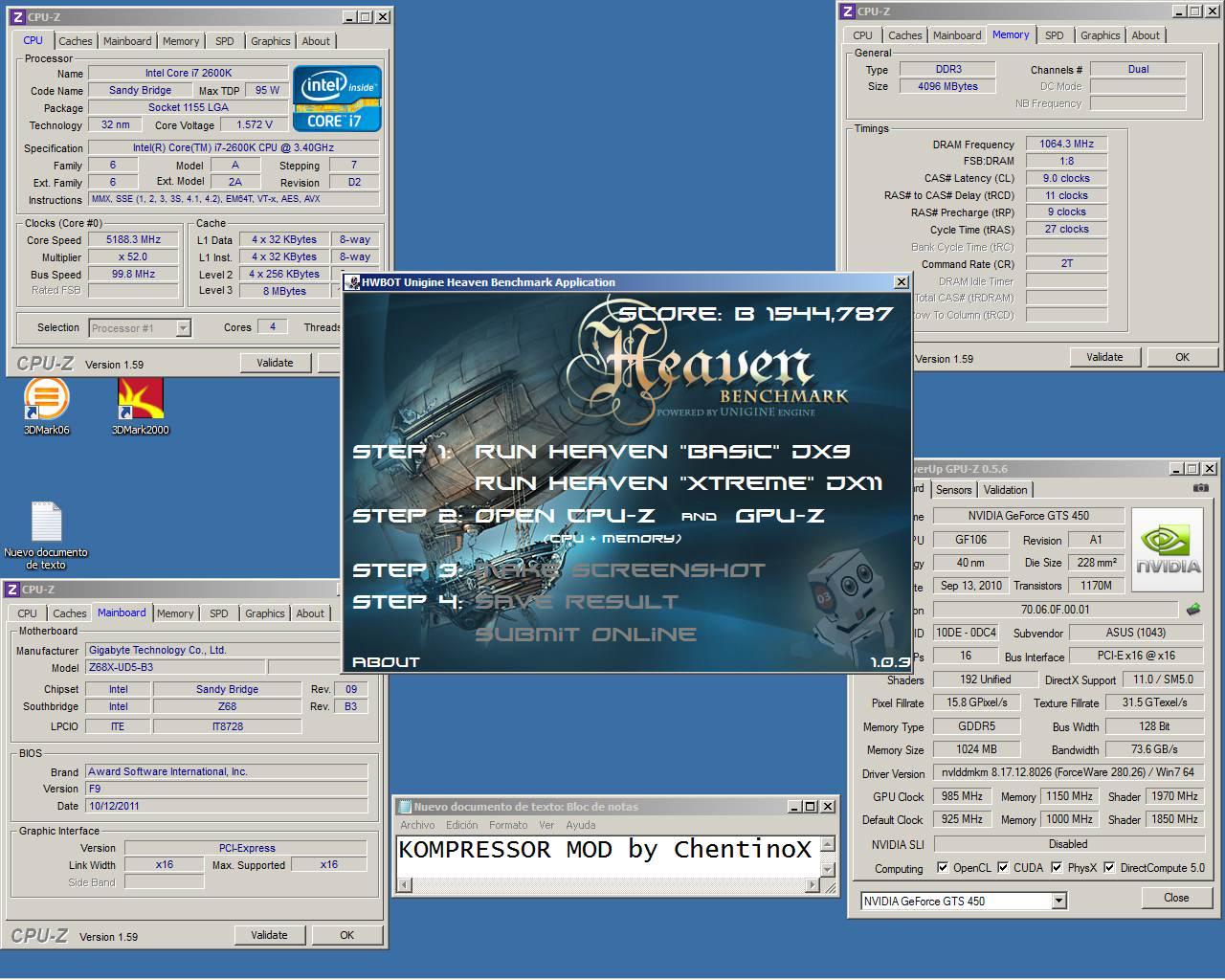Viewport: 1225px width, 980px height.
Task: Click the motherboard model Z68X-UD5-B3 field
Action: [176, 667]
